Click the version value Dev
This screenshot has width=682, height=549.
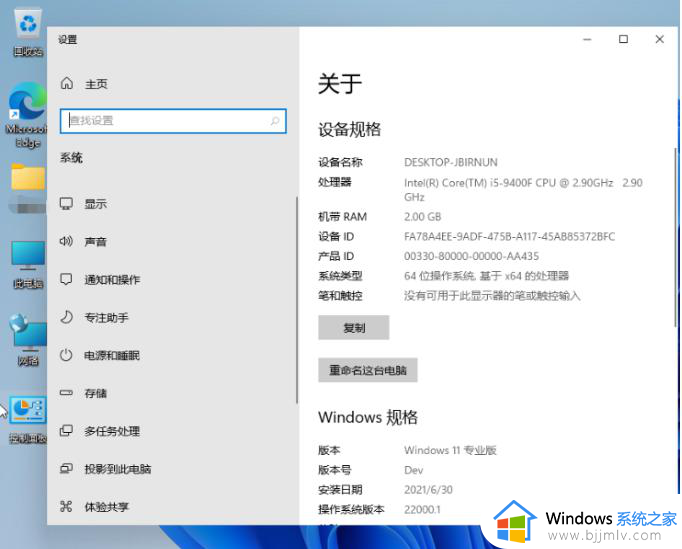point(414,470)
